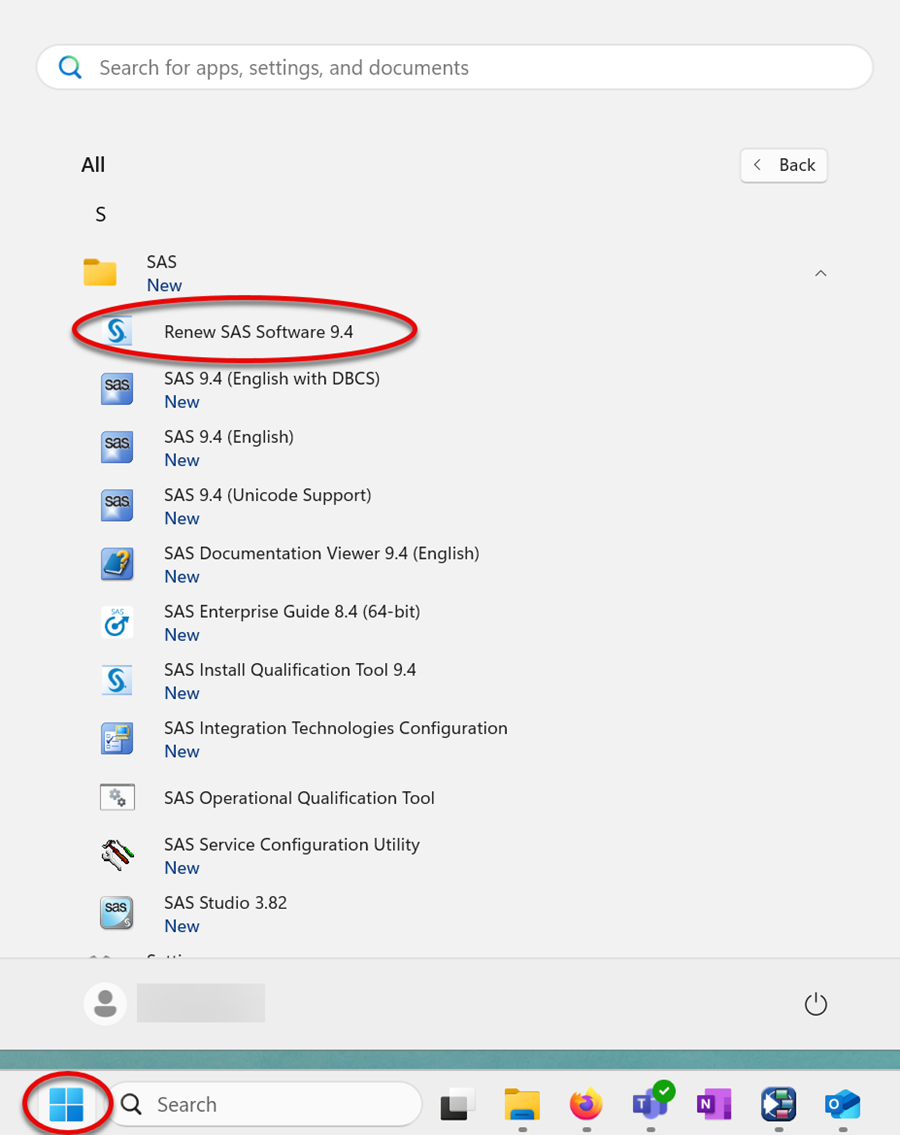
Task: Open SAS Integration Technologies Configuration icon
Action: 117,738
